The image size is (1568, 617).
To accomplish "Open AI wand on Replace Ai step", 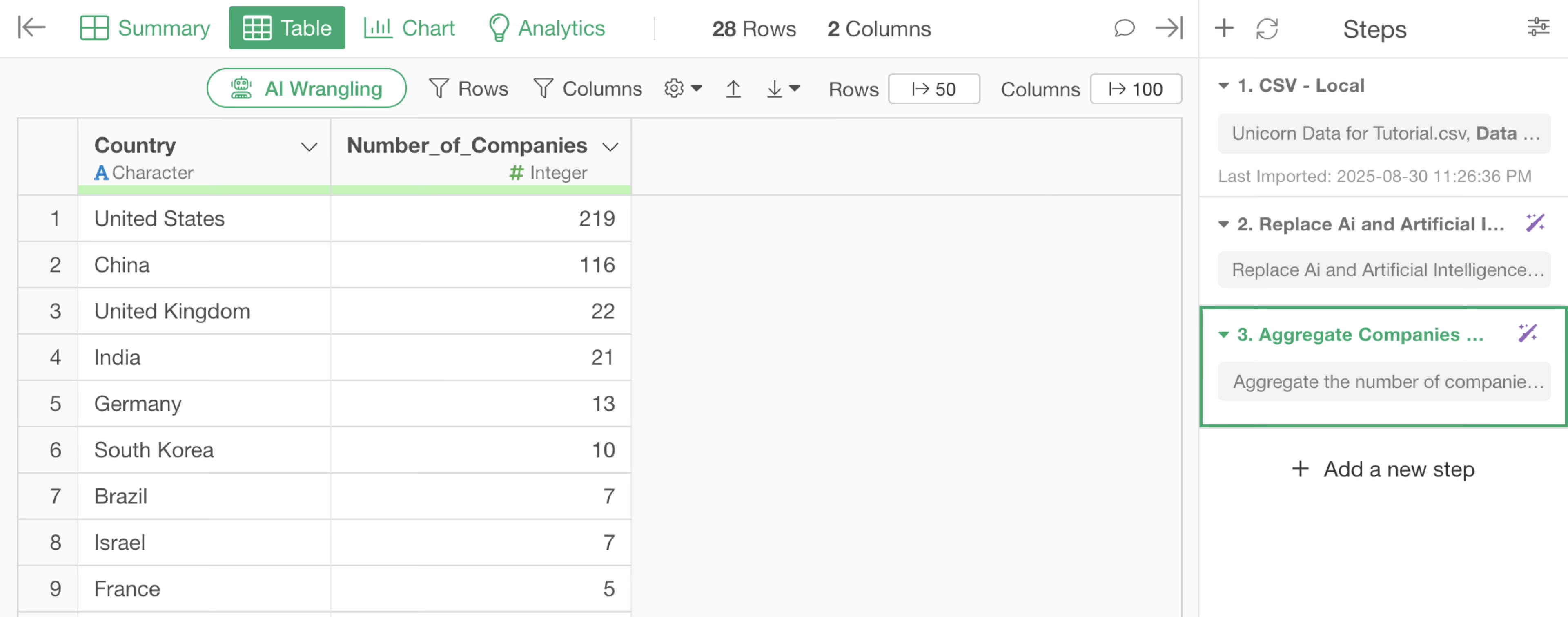I will pyautogui.click(x=1535, y=223).
